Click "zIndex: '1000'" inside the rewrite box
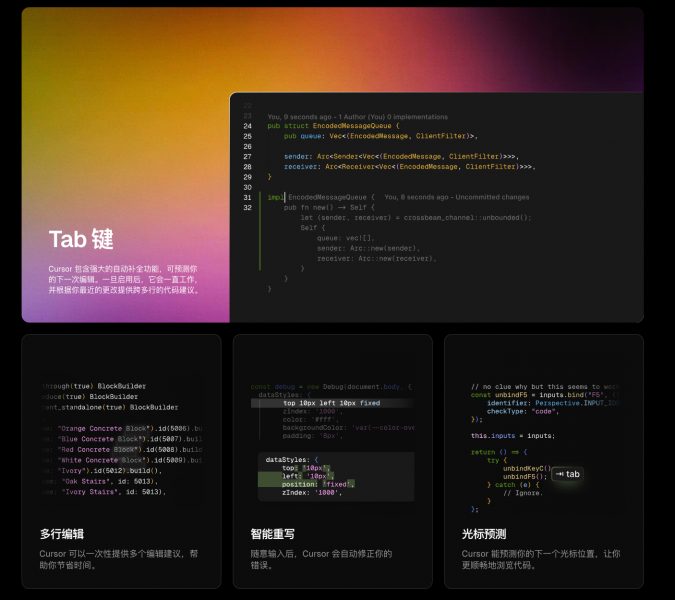This screenshot has height=600, width=675. (x=312, y=492)
